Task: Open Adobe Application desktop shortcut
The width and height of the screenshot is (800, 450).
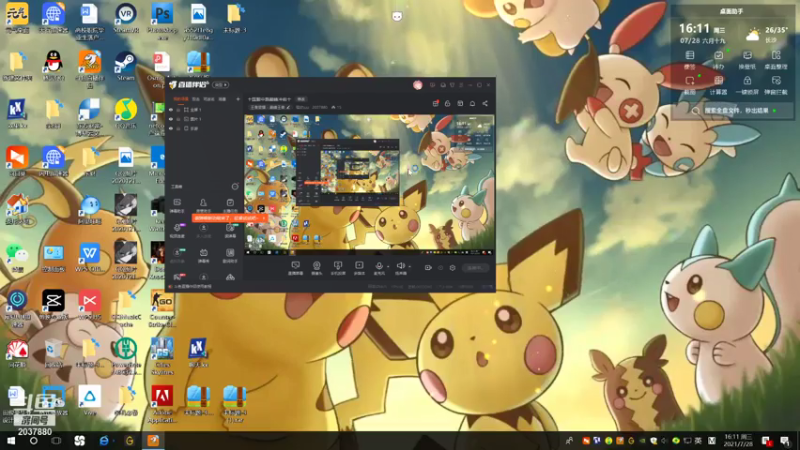Action: 162,404
